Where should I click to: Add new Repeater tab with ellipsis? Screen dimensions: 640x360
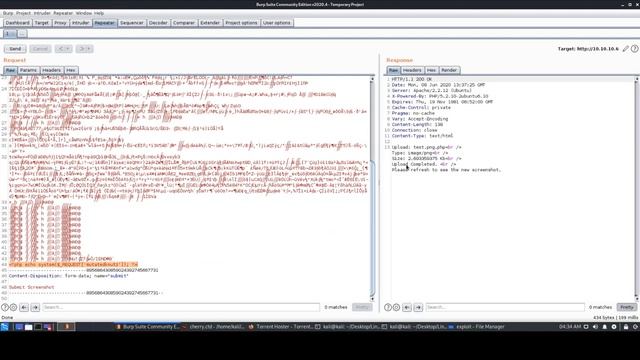click(22, 33)
